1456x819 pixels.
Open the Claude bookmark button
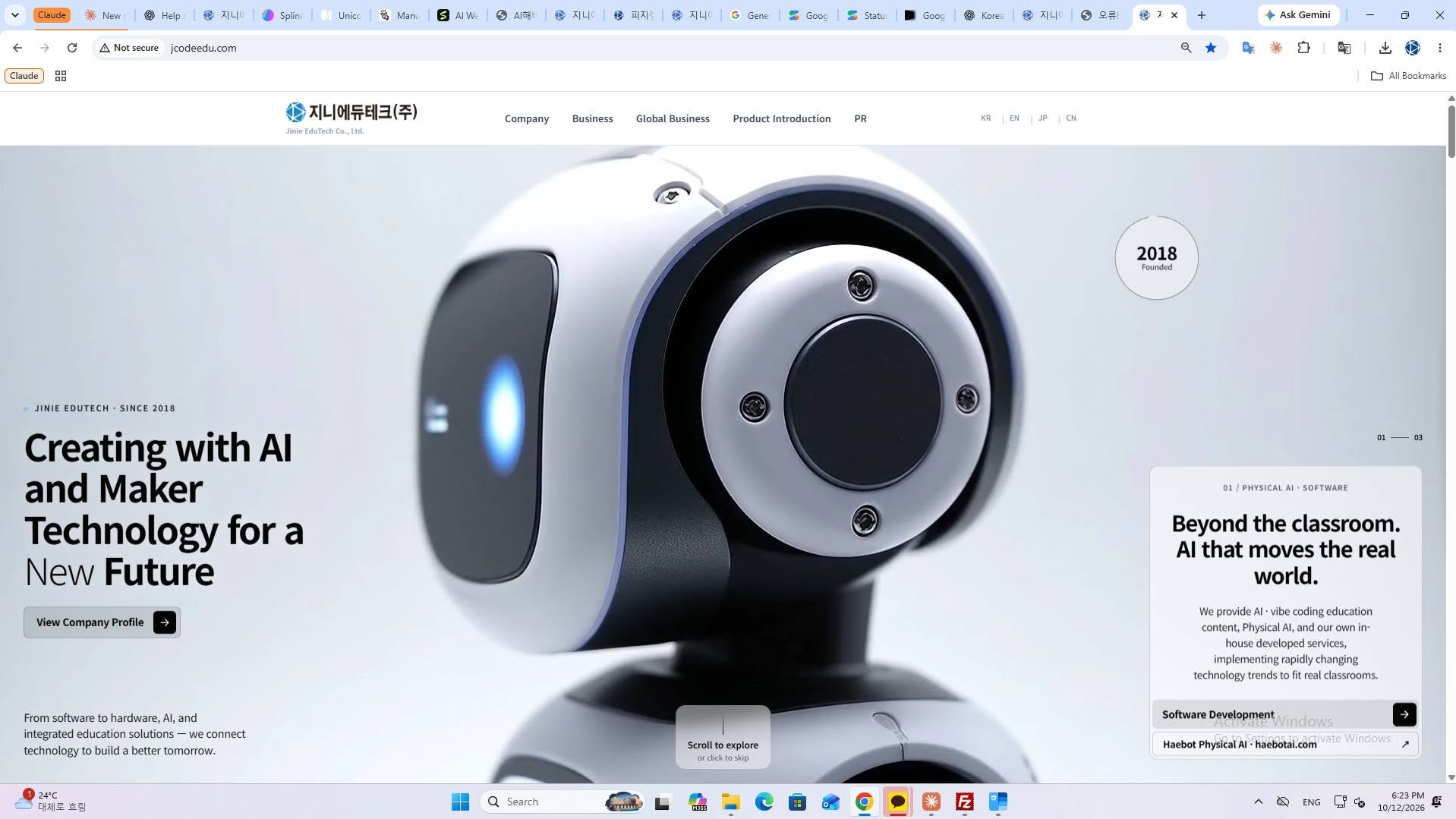24,76
